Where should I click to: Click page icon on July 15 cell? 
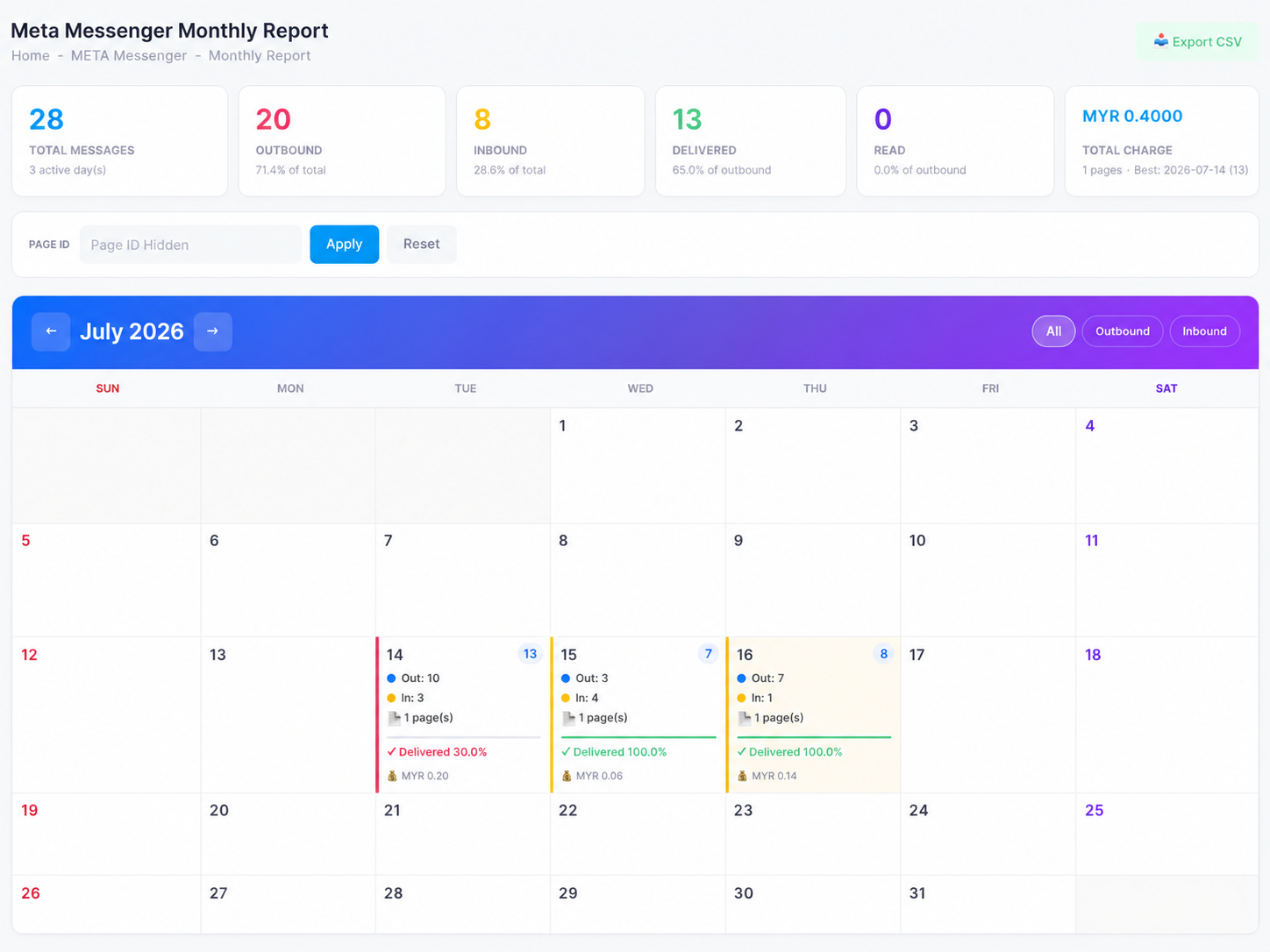tap(568, 718)
